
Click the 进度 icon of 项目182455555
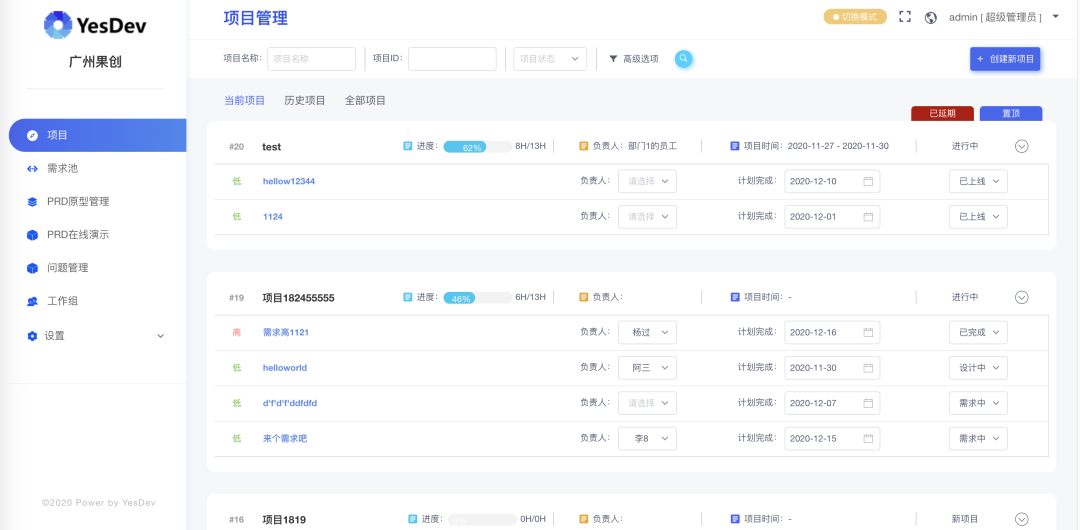[x=408, y=297]
